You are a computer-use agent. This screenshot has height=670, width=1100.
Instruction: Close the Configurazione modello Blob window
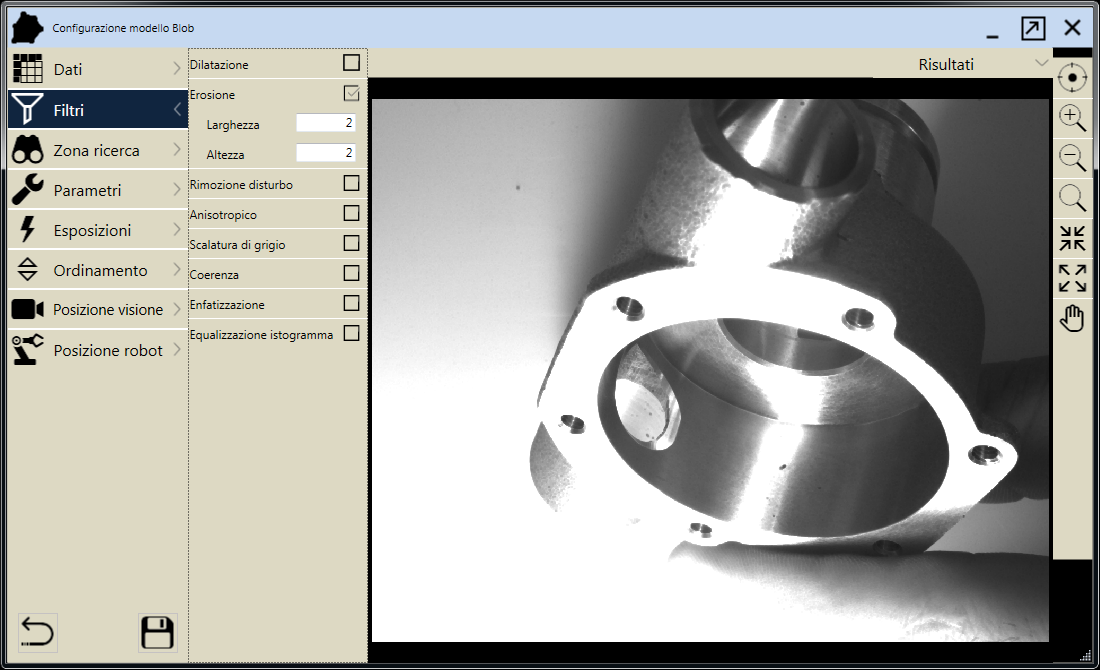pyautogui.click(x=1072, y=28)
